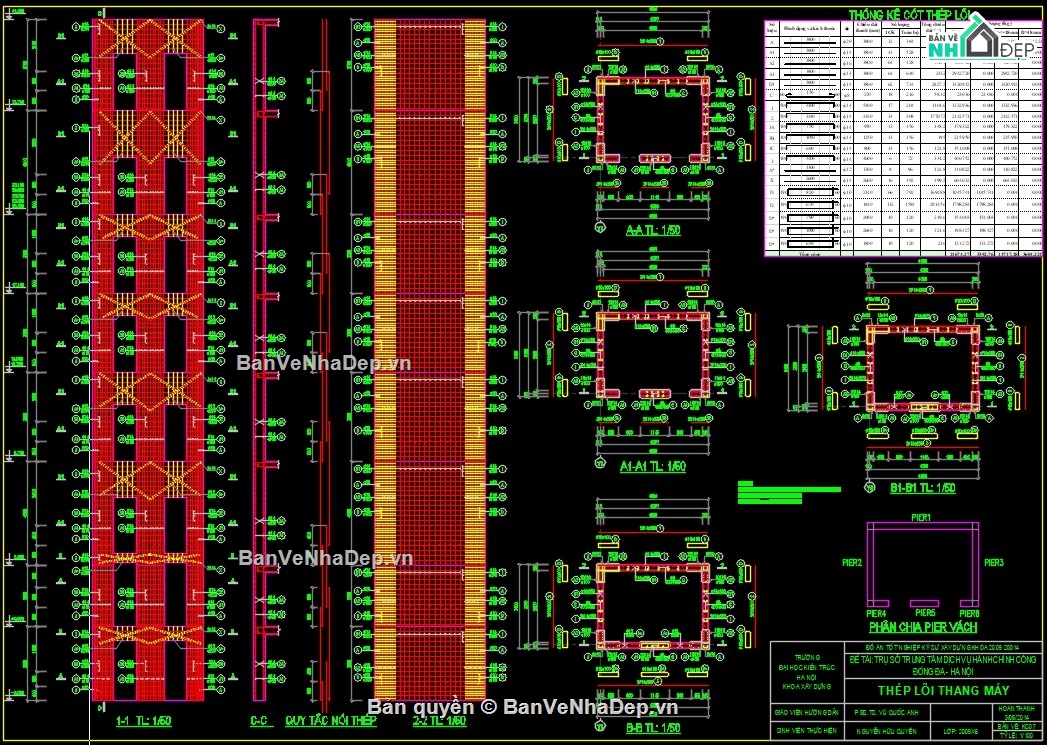Image resolution: width=1047 pixels, height=745 pixels.
Task: Click the PHÂN CHIA PIER VÁCH title
Action: 922,627
